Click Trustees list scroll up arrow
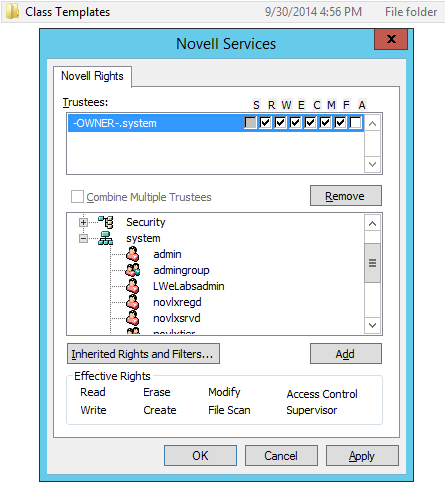The image size is (445, 483). (x=373, y=124)
